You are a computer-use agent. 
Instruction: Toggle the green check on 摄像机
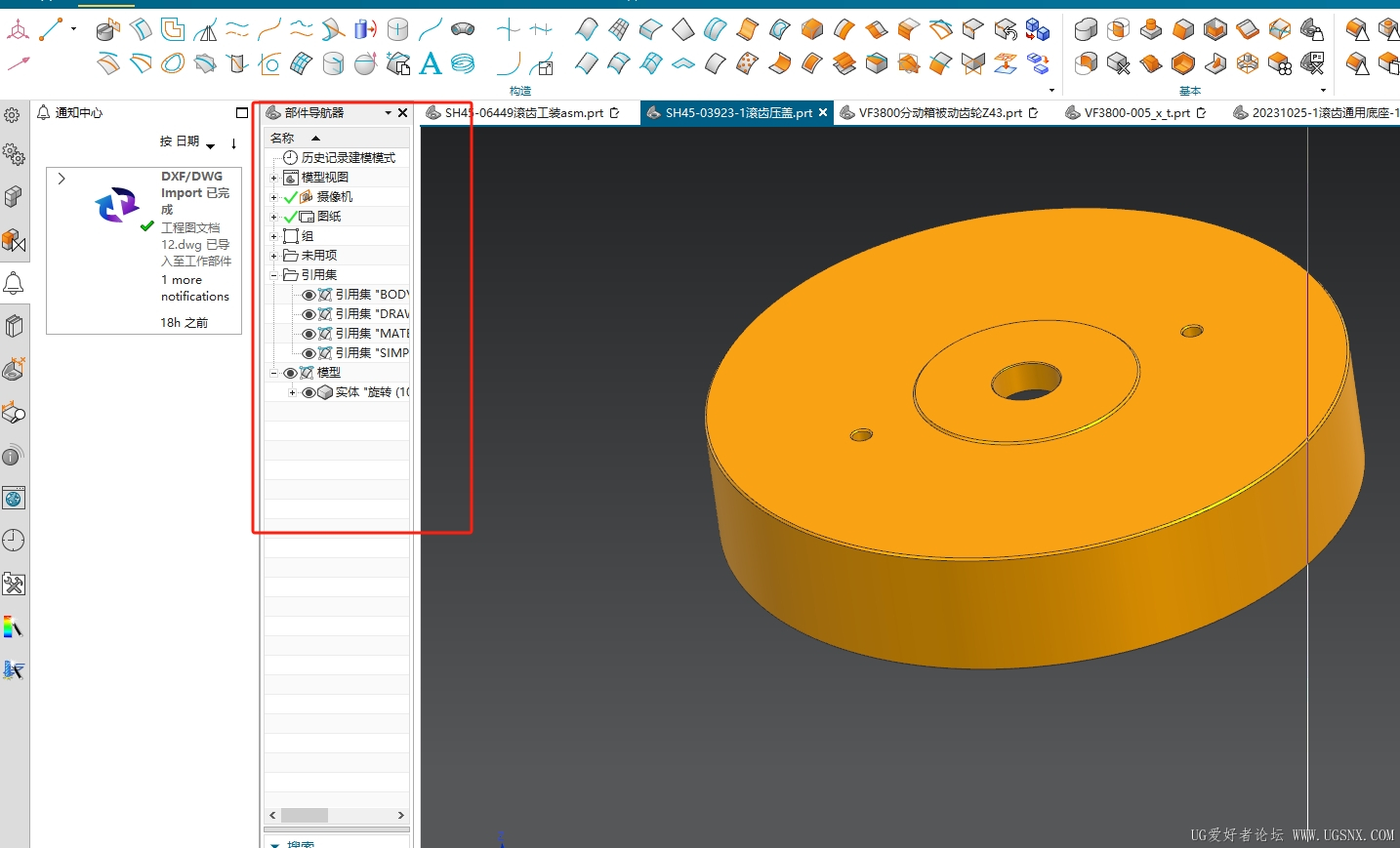tap(290, 197)
